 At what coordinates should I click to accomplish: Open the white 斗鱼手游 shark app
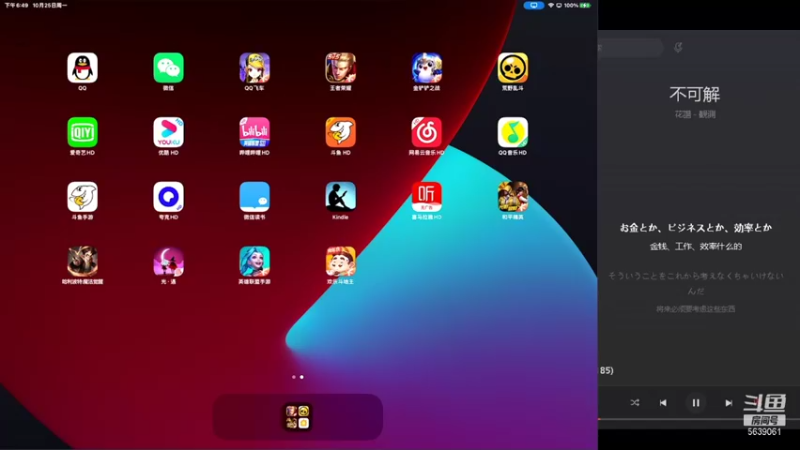click(82, 197)
